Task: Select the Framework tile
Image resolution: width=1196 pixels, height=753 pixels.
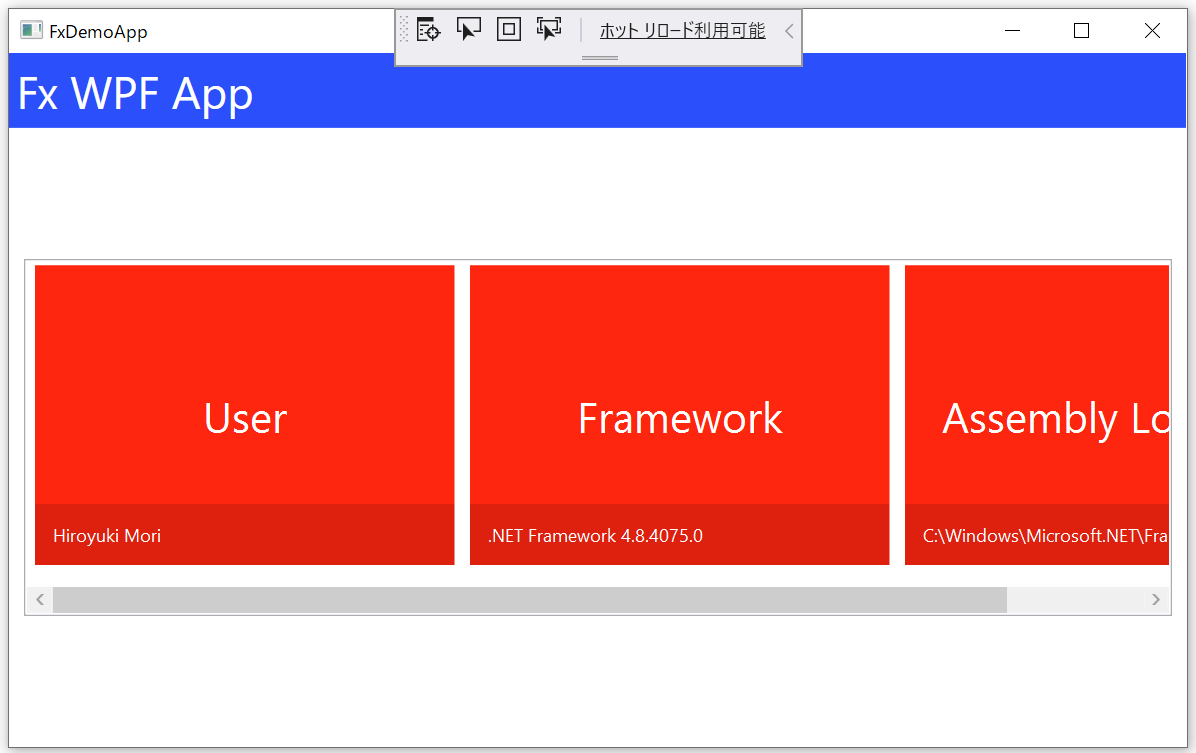Action: pyautogui.click(x=680, y=415)
